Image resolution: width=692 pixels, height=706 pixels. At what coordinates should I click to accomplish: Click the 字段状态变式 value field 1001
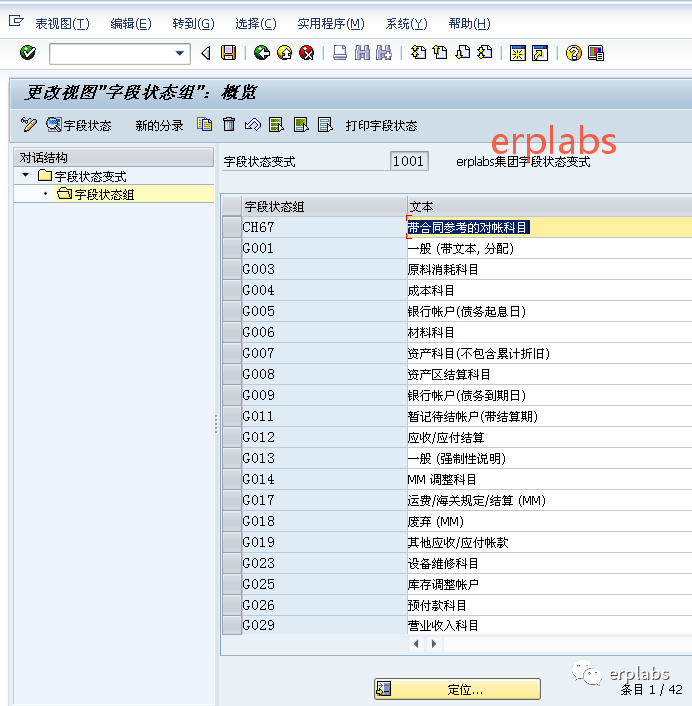point(409,161)
